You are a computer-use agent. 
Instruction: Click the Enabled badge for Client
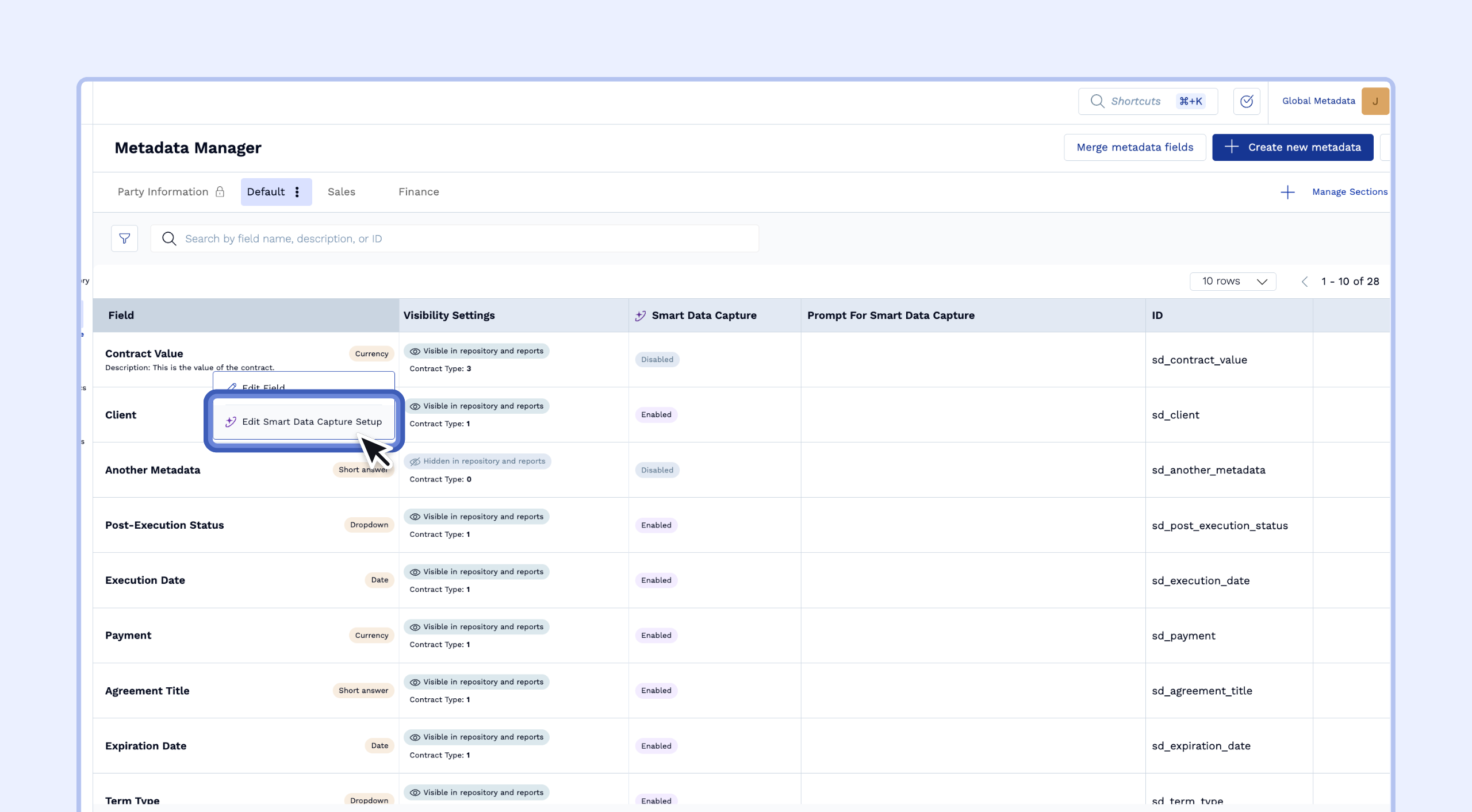pyautogui.click(x=656, y=415)
